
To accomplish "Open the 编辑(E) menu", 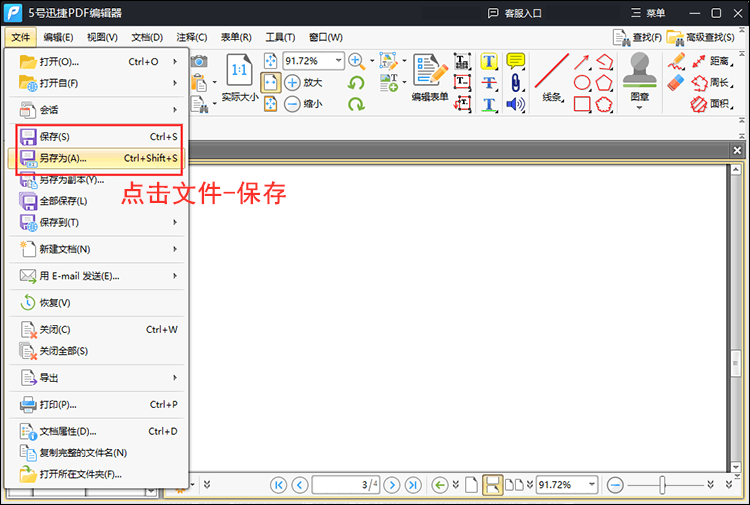I will pos(58,37).
